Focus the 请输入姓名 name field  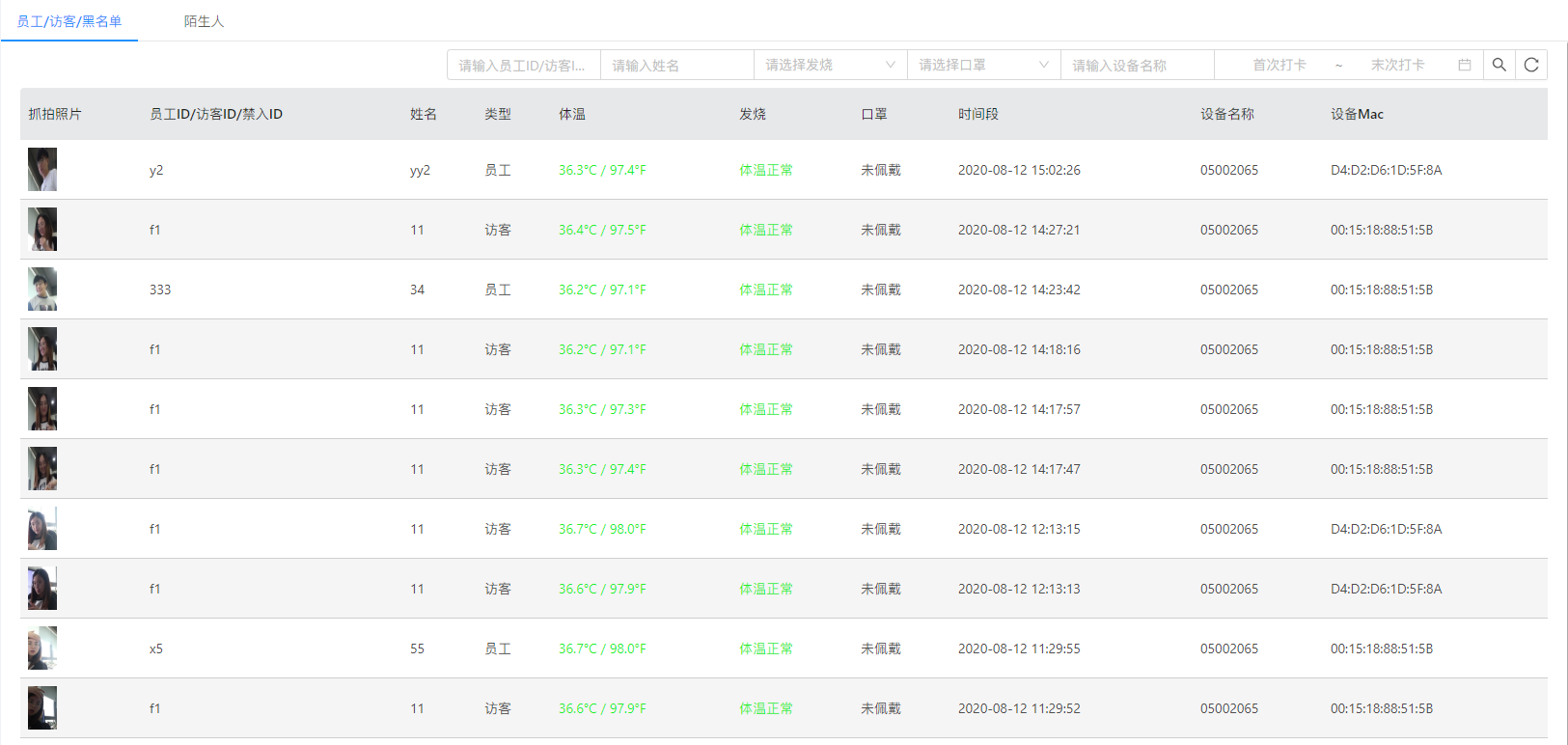(x=676, y=65)
